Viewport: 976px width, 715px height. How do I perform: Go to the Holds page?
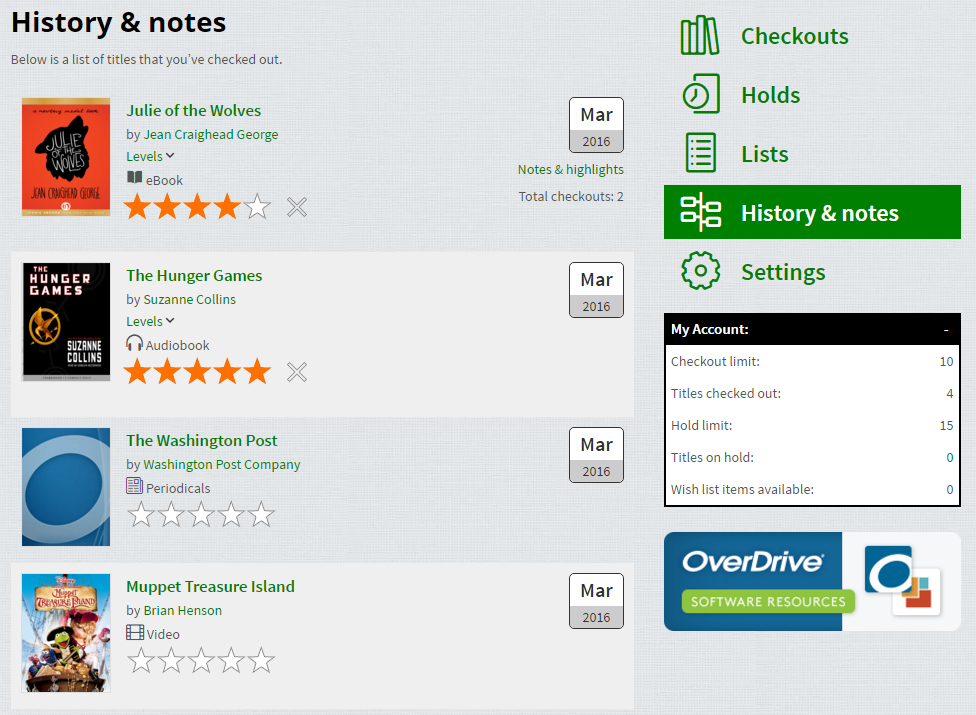[771, 95]
